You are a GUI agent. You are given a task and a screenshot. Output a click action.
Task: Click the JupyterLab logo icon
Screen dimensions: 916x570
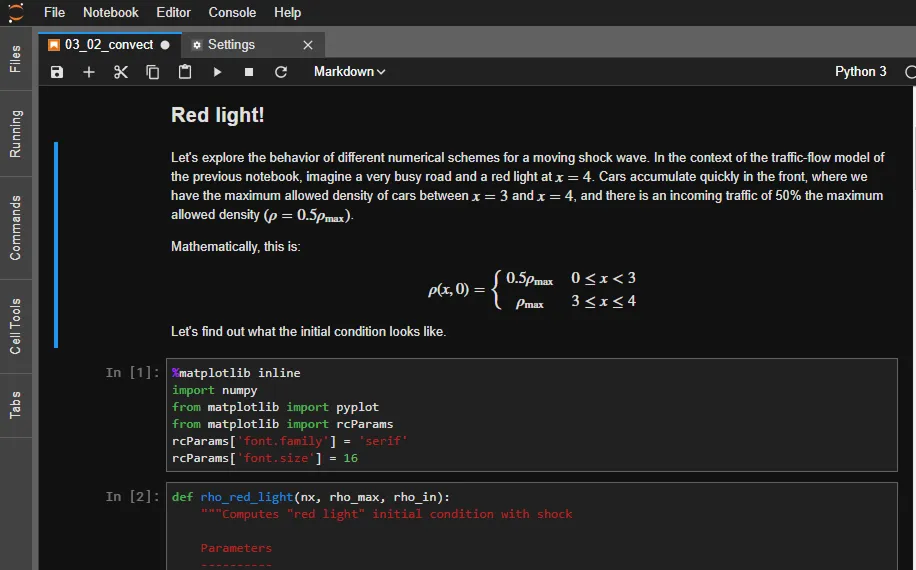pyautogui.click(x=16, y=13)
